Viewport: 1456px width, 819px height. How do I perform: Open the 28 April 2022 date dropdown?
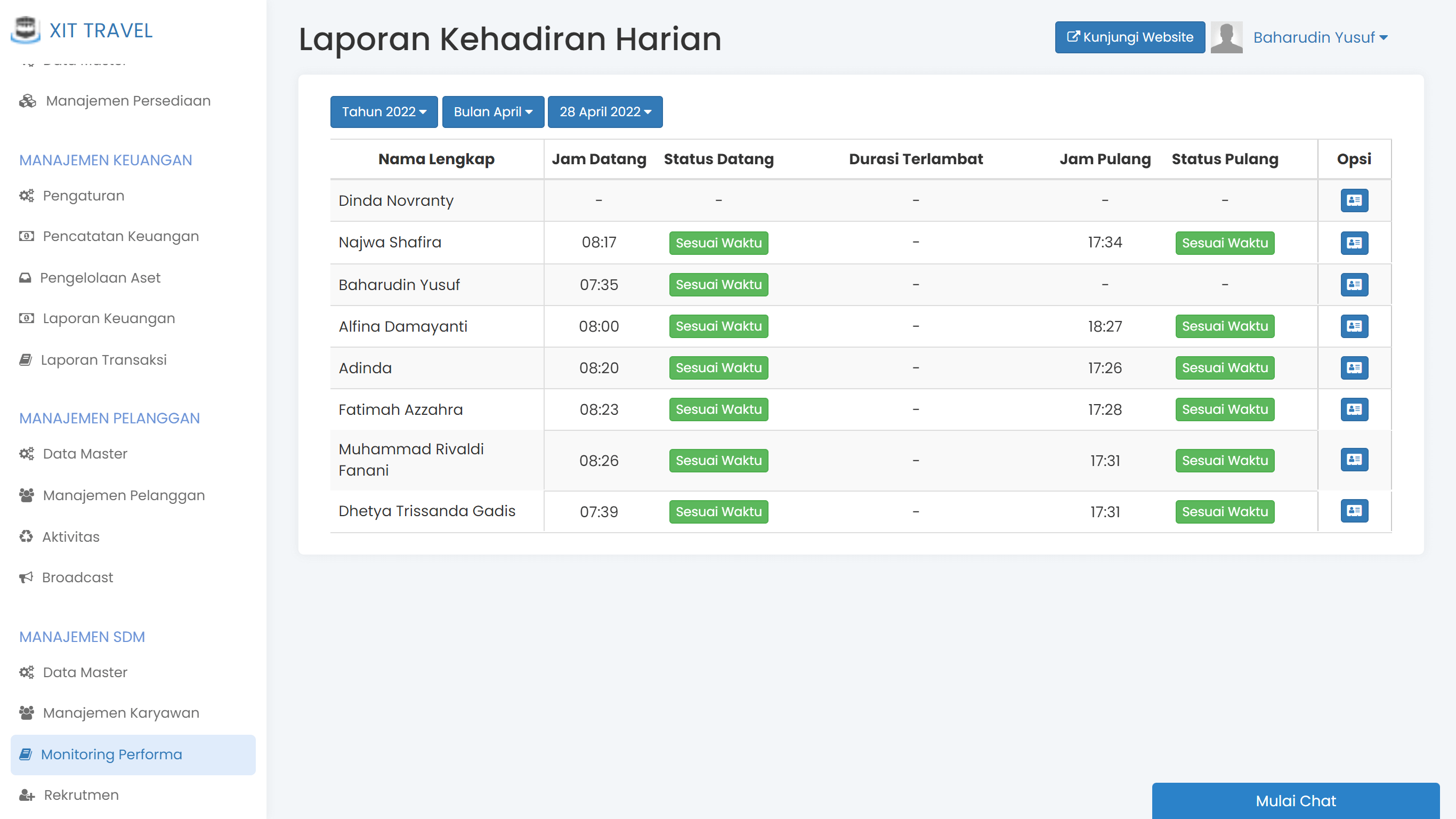[605, 111]
